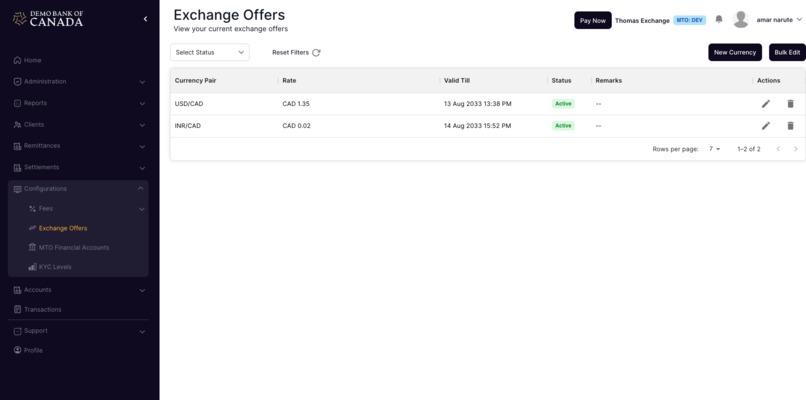Select the Configurations menu item
The image size is (806, 400).
pyautogui.click(x=45, y=189)
